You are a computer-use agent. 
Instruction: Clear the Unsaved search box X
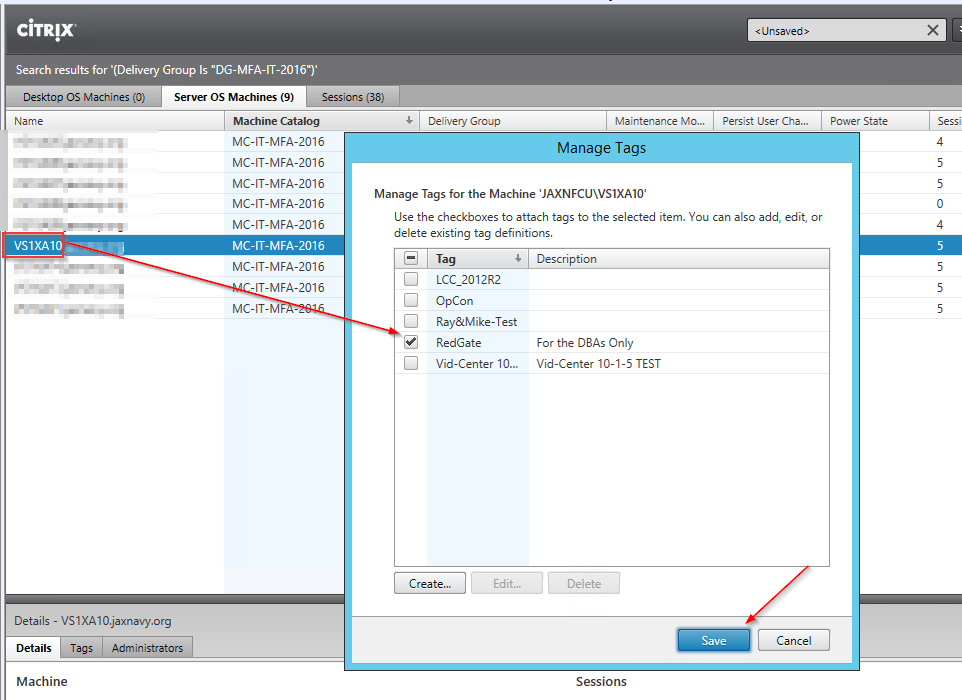tap(933, 30)
